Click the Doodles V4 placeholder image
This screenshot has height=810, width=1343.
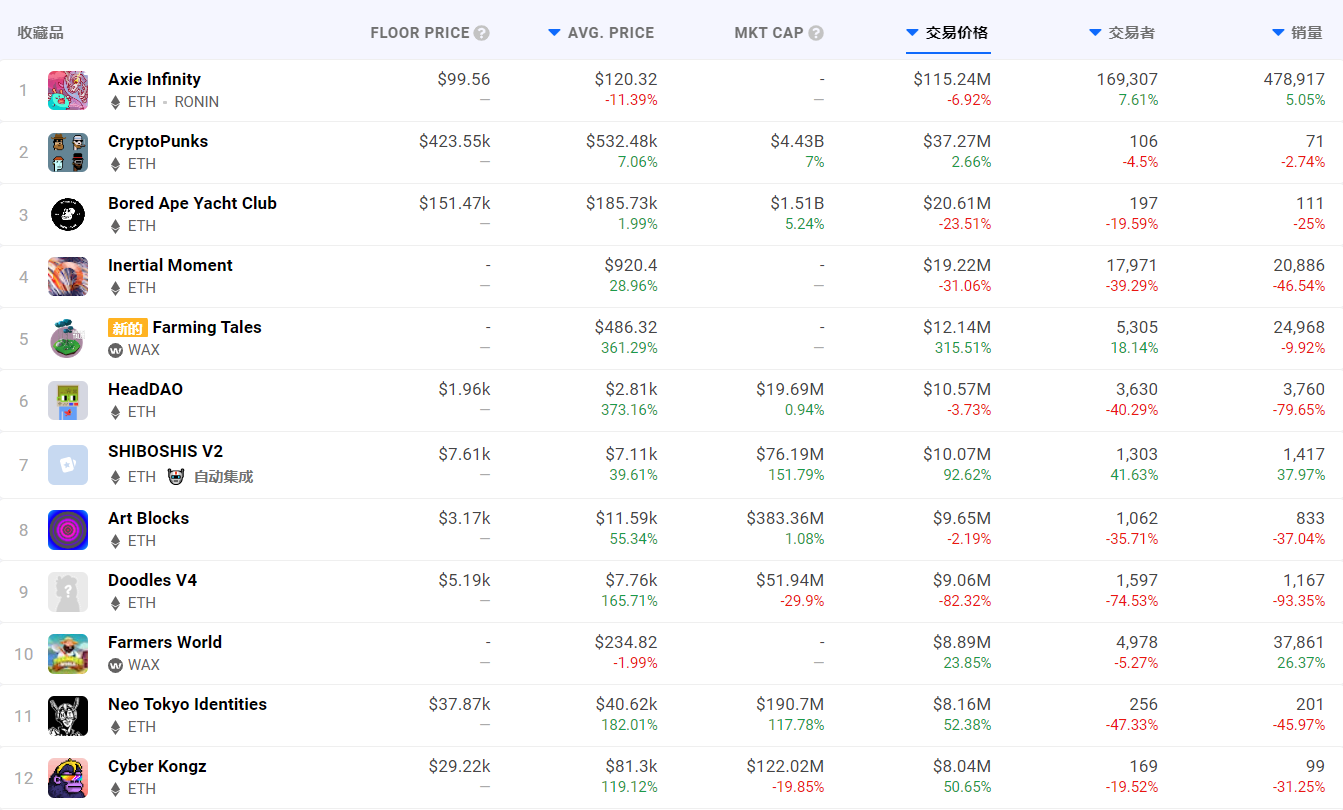(68, 592)
